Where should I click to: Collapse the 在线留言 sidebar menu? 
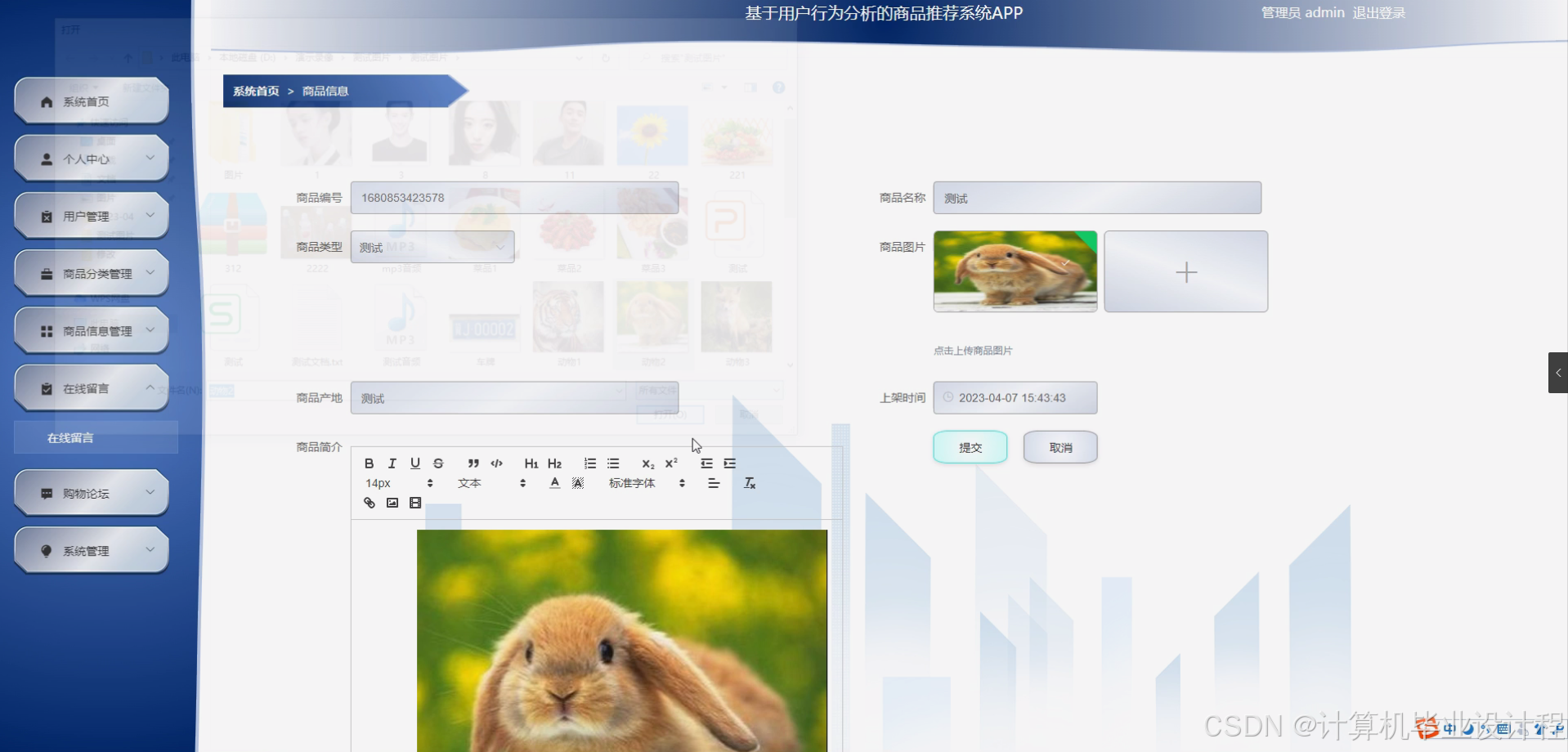pos(92,388)
